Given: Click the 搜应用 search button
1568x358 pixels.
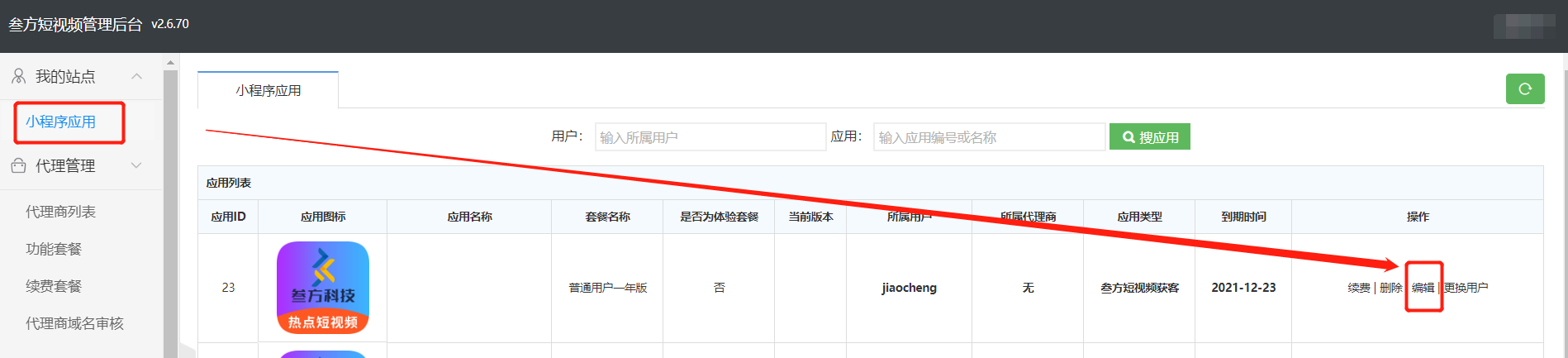Looking at the screenshot, I should [x=1150, y=137].
